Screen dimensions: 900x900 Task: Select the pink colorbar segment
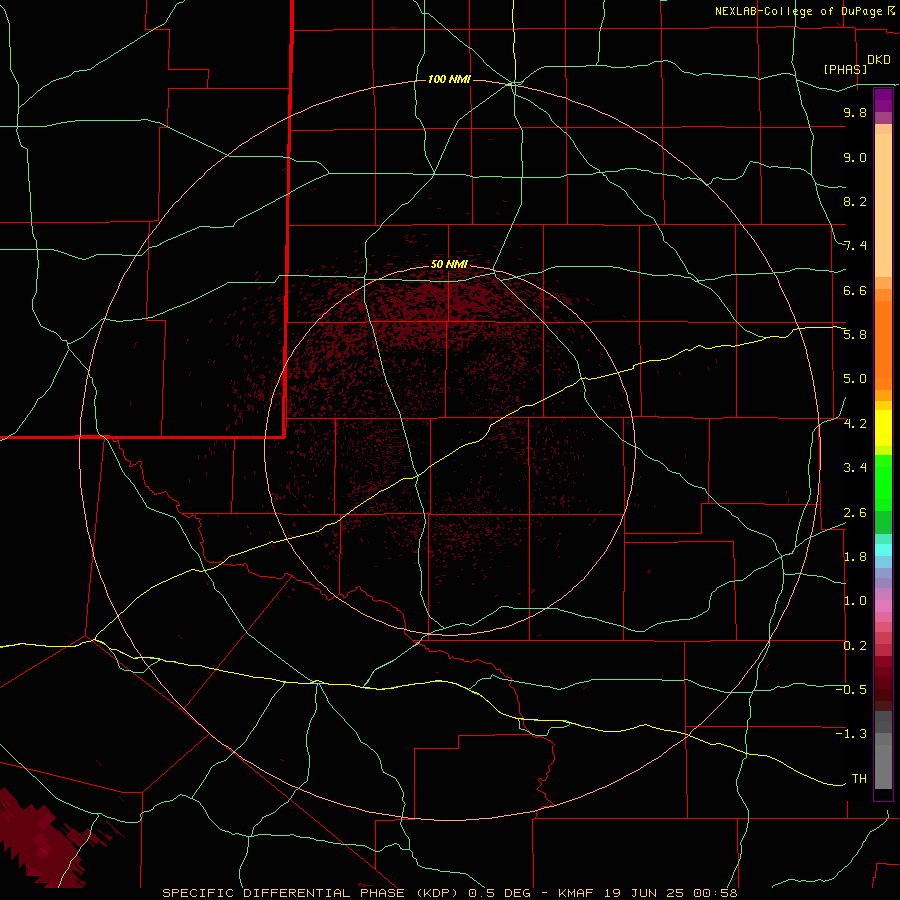tap(883, 606)
